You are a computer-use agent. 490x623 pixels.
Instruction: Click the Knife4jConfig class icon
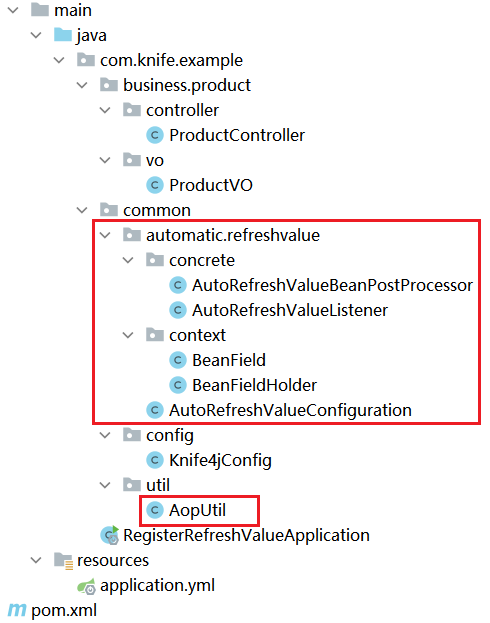155,460
